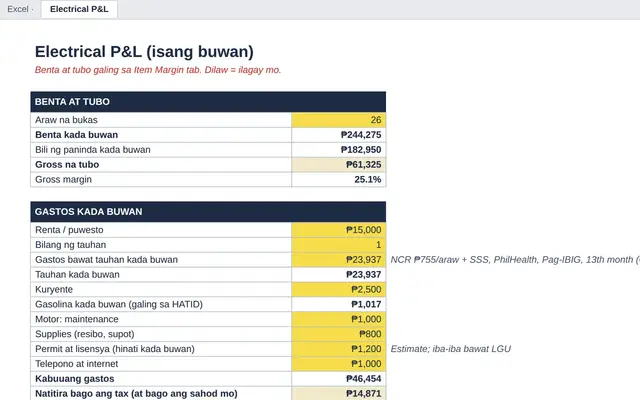Click the 'Gross margin' label

click(63, 180)
